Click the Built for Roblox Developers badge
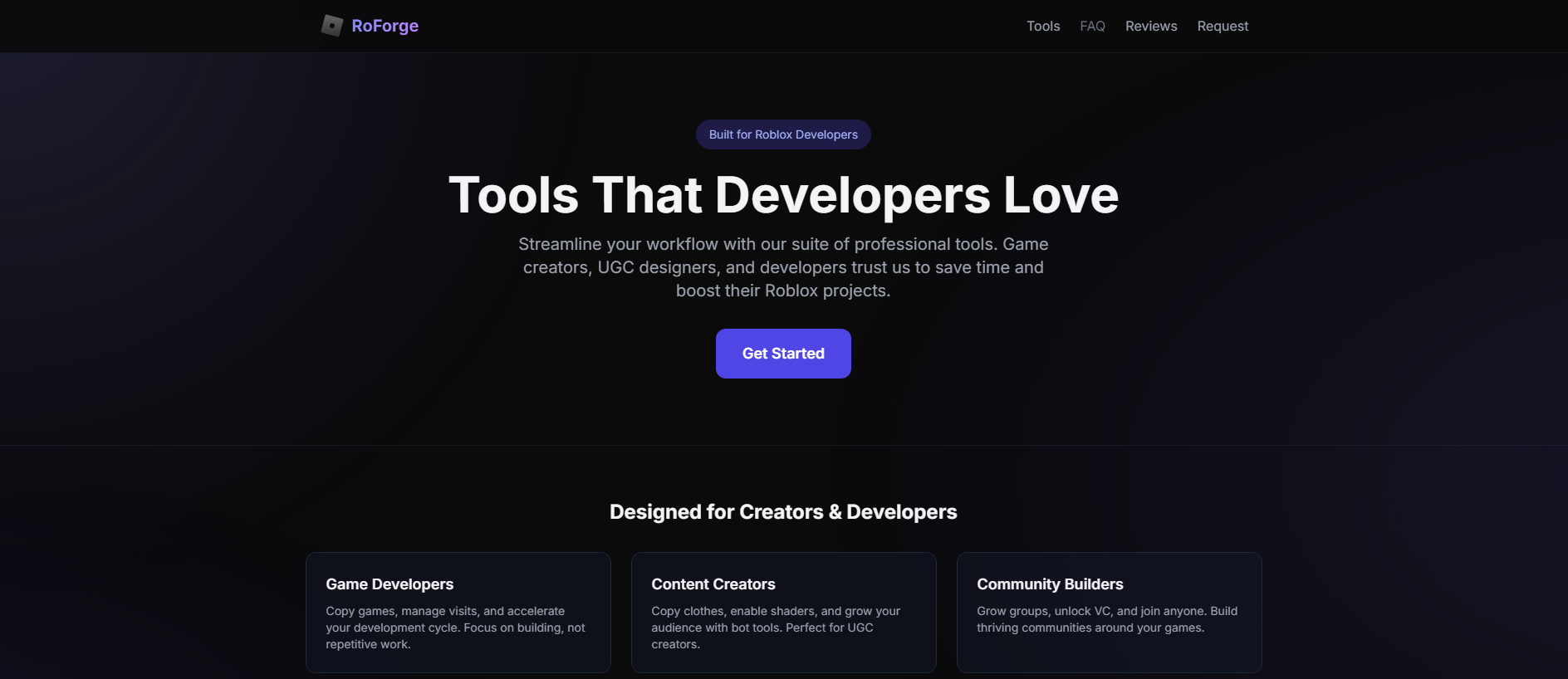 tap(783, 134)
